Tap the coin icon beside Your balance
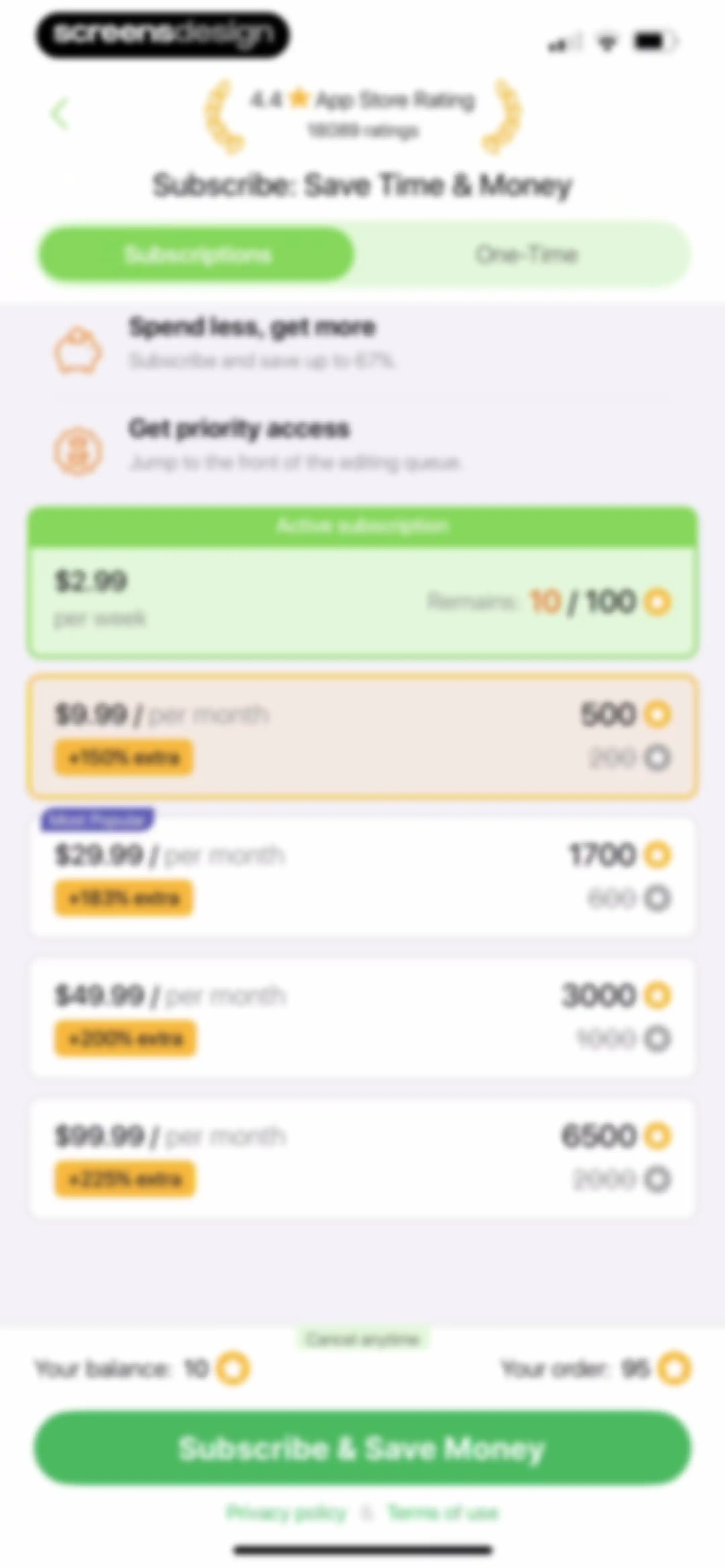This screenshot has width=725, height=1568. 234,1369
